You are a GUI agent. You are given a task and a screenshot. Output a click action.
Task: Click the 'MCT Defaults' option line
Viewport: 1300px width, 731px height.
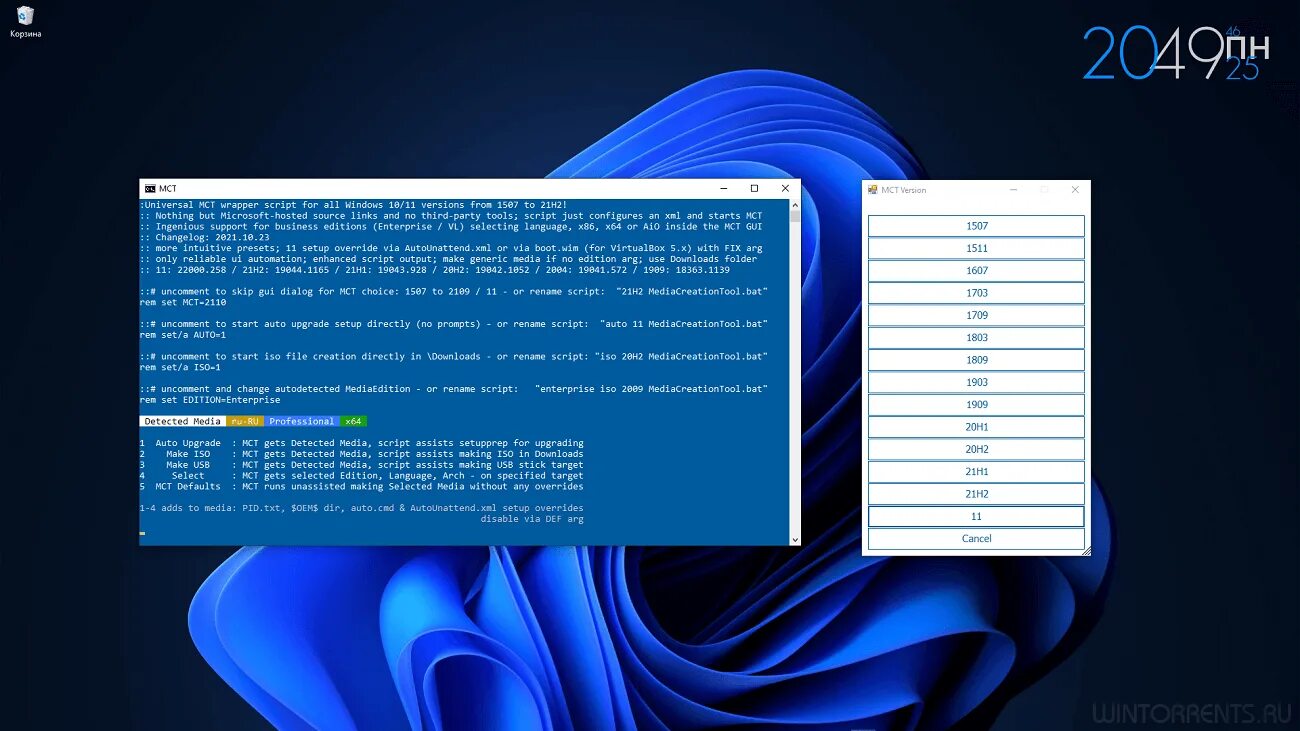pos(362,486)
